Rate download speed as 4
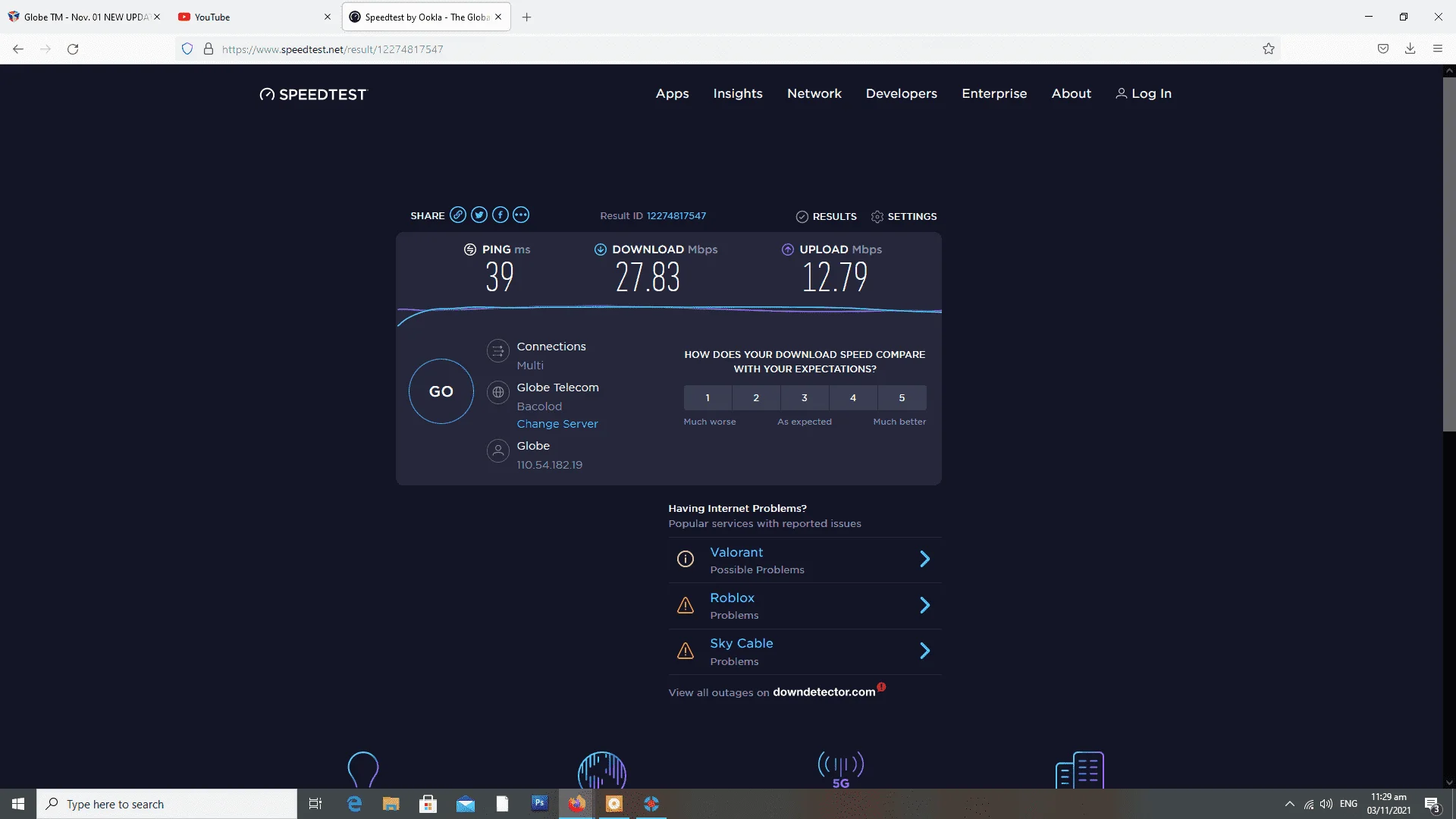The image size is (1456, 819). pos(853,397)
